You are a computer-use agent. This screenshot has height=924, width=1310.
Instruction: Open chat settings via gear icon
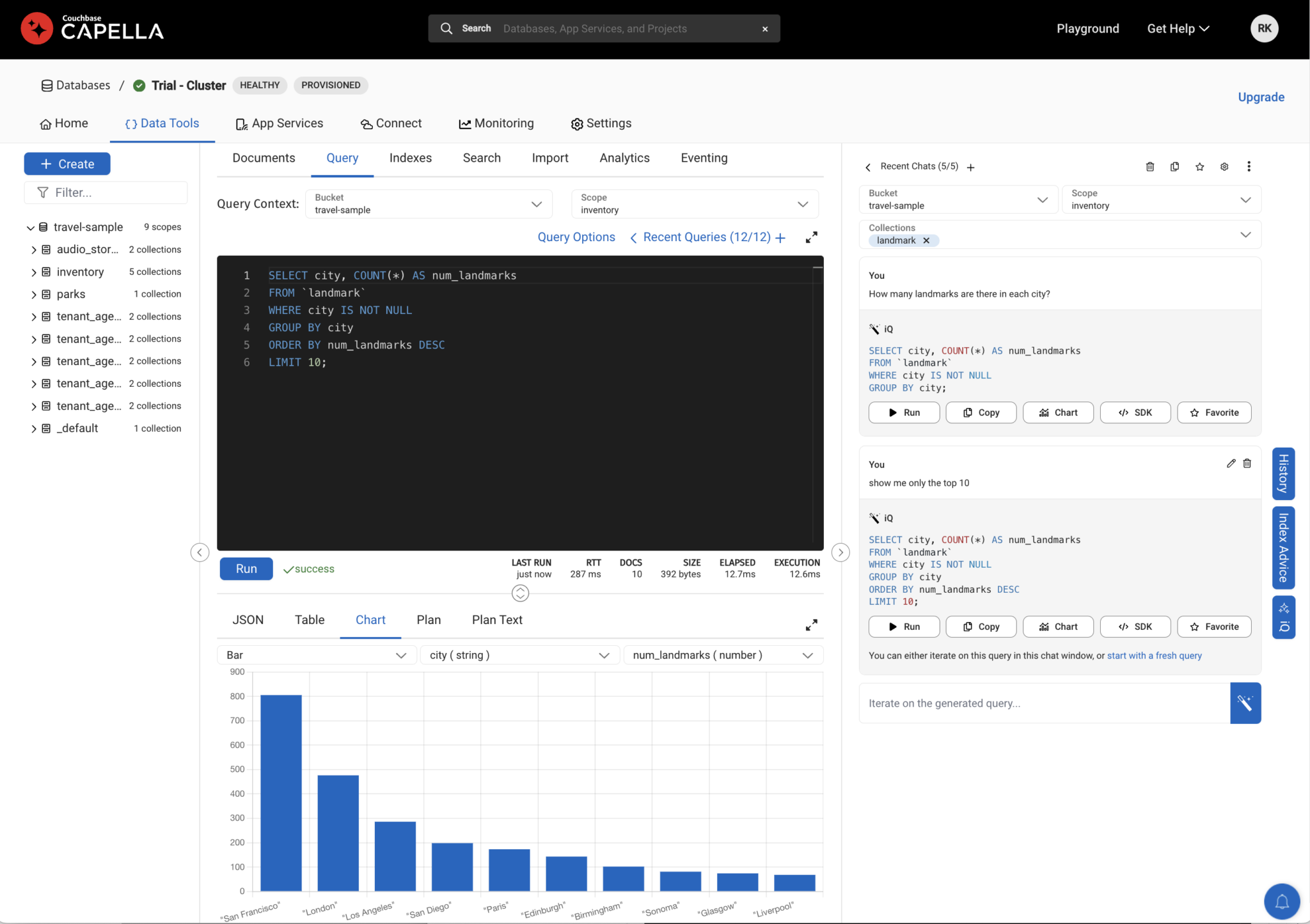pyautogui.click(x=1224, y=166)
